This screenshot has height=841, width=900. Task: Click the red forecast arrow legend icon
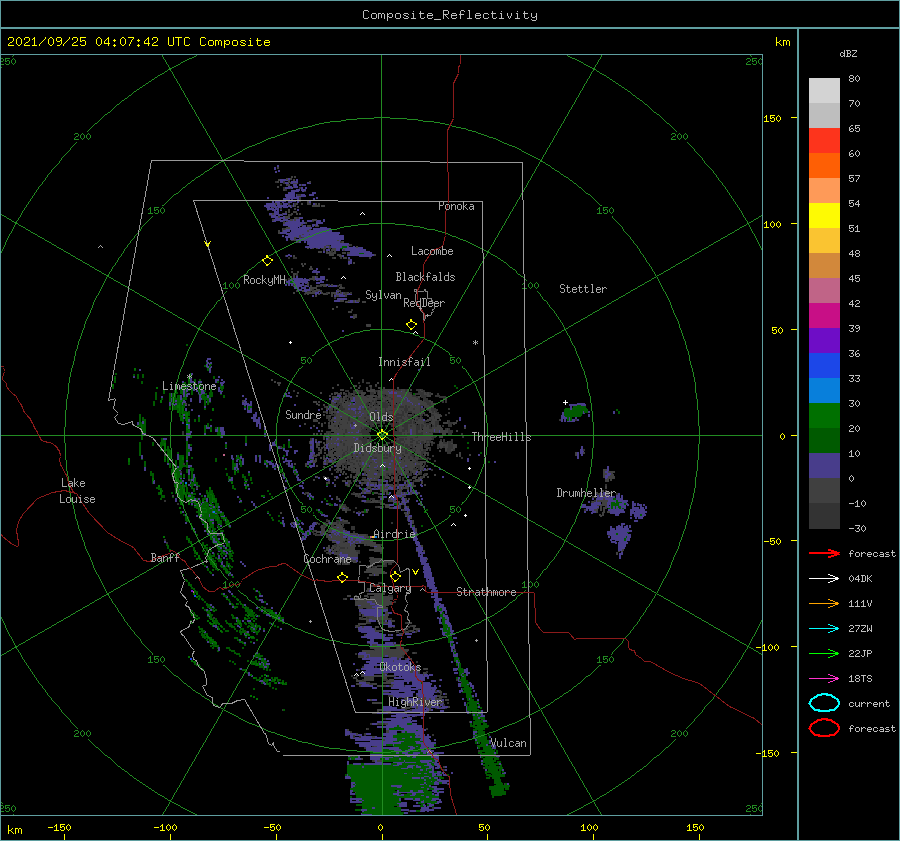tap(824, 553)
